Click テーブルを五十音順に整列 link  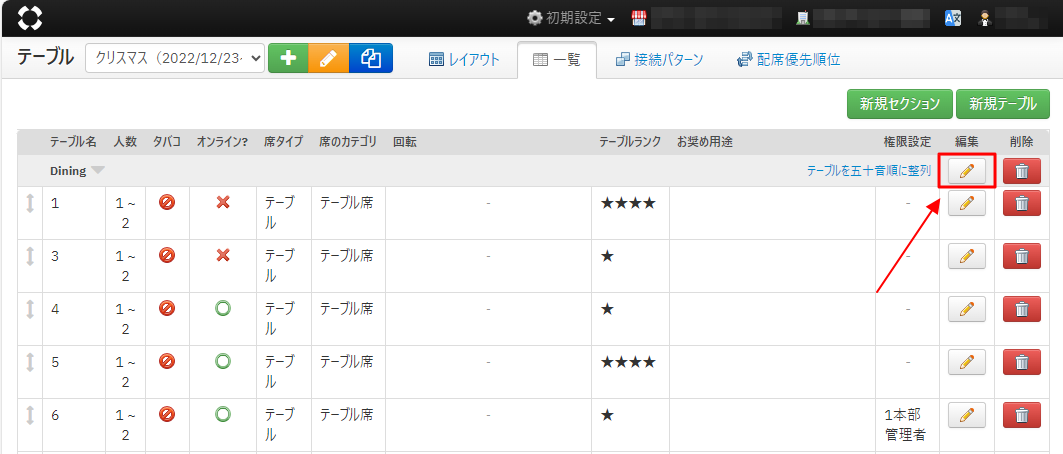(868, 171)
